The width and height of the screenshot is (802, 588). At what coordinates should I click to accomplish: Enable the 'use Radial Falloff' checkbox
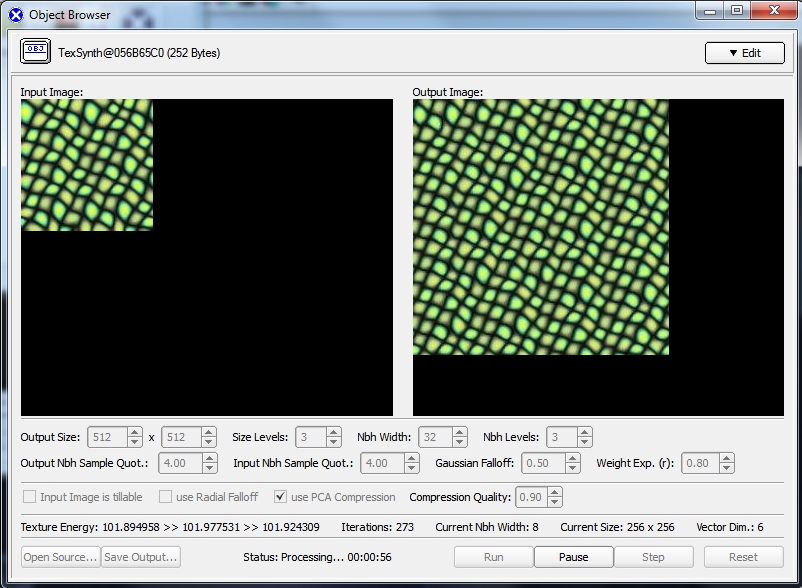click(x=165, y=497)
